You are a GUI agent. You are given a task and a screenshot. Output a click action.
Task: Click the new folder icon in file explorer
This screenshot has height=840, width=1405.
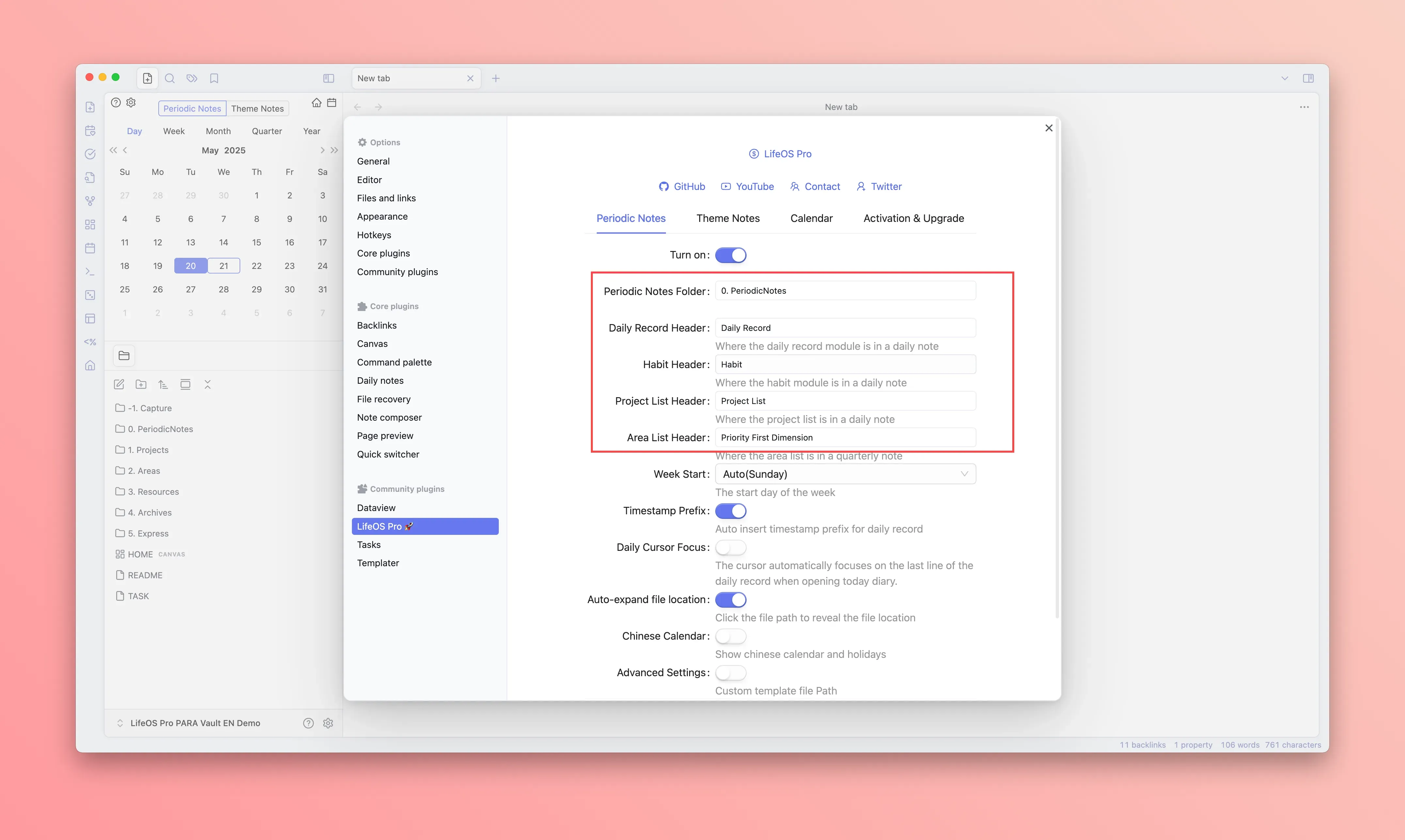click(141, 384)
